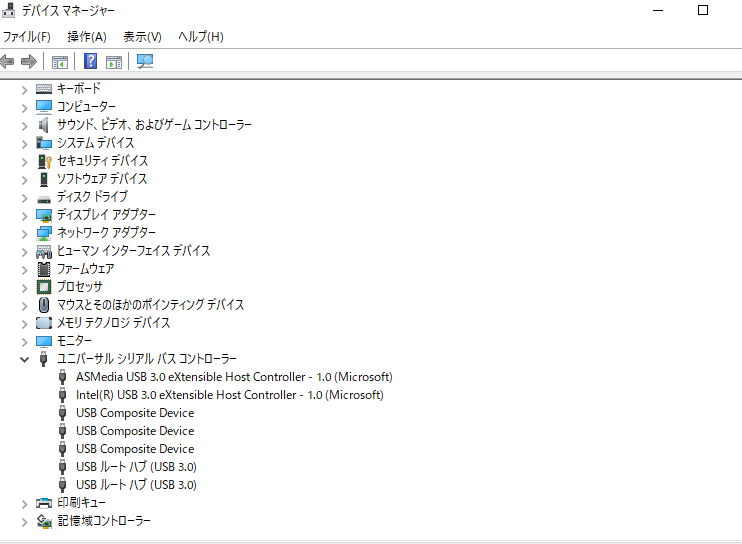The image size is (742, 544).
Task: Select the キーボード keyboard icon
Action: pyautogui.click(x=44, y=89)
